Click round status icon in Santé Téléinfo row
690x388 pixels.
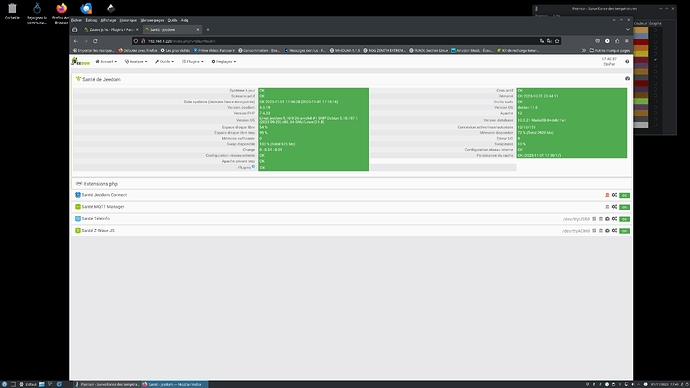coord(607,219)
